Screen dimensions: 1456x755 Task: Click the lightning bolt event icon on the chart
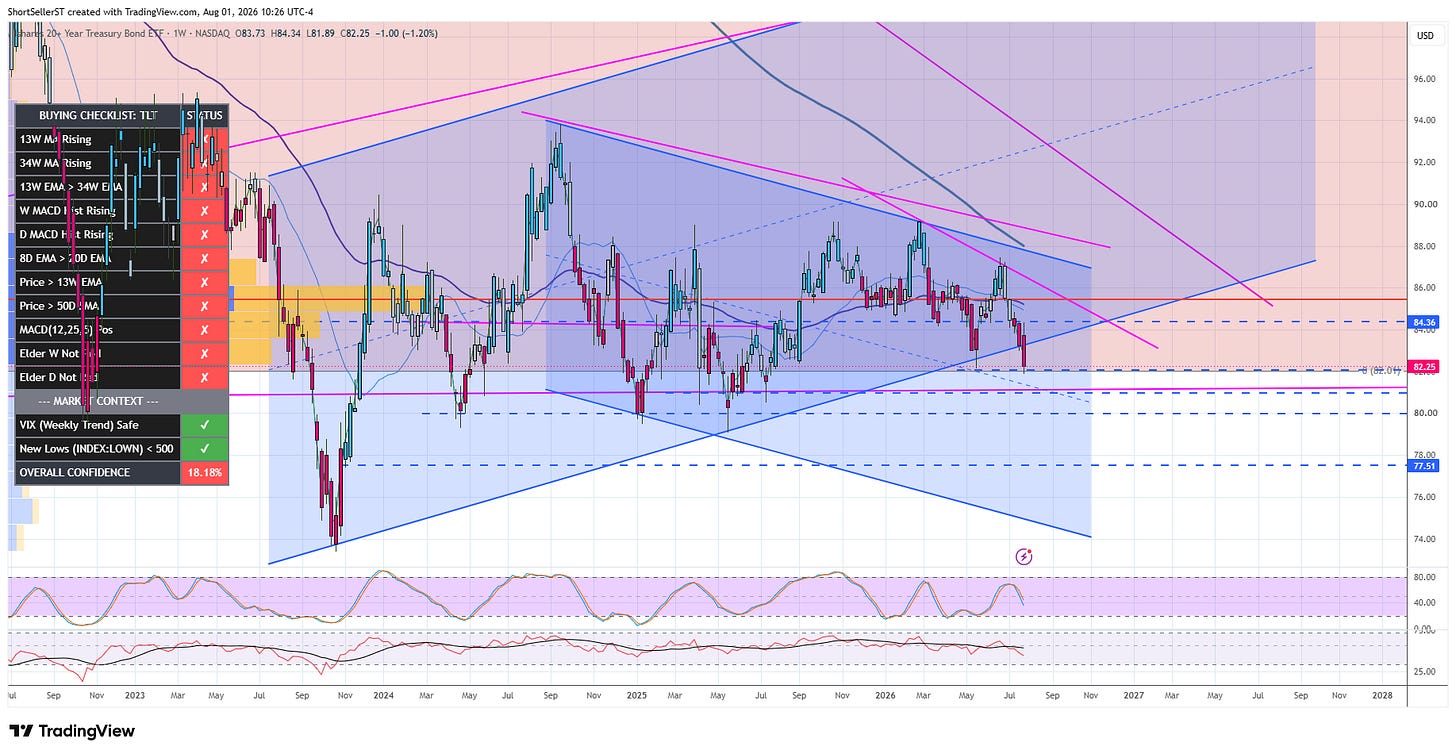click(x=1023, y=555)
